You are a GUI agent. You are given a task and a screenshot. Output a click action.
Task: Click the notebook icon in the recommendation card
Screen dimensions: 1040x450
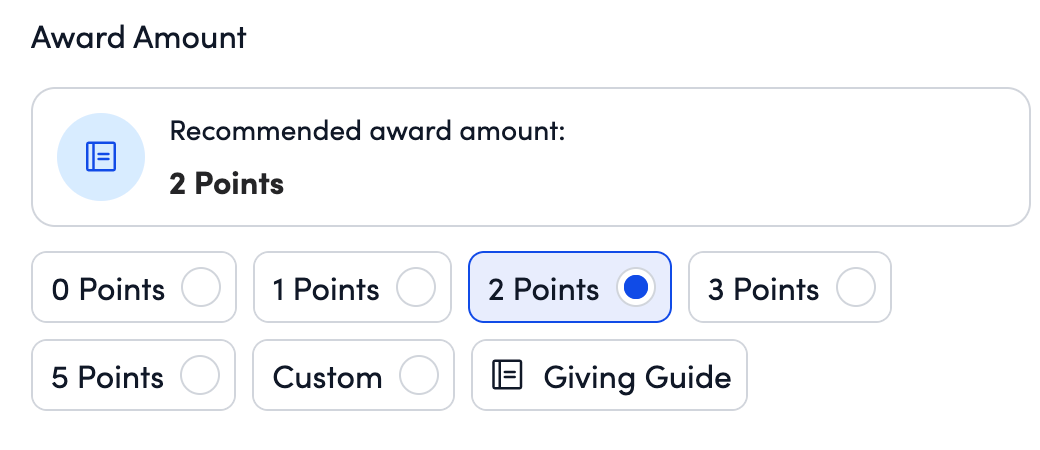(x=101, y=157)
